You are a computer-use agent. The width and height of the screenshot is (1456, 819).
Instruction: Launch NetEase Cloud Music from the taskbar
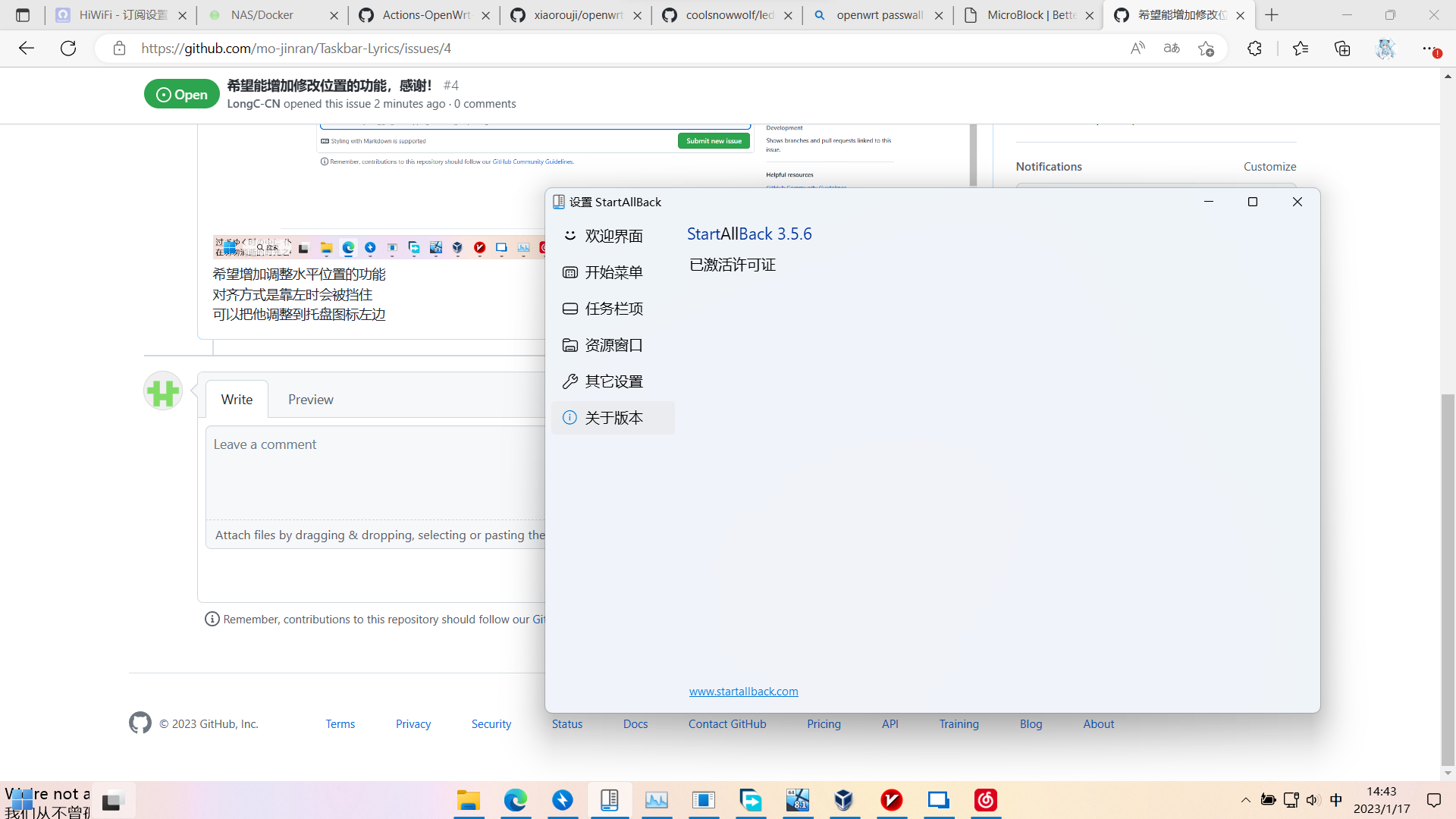[x=984, y=800]
